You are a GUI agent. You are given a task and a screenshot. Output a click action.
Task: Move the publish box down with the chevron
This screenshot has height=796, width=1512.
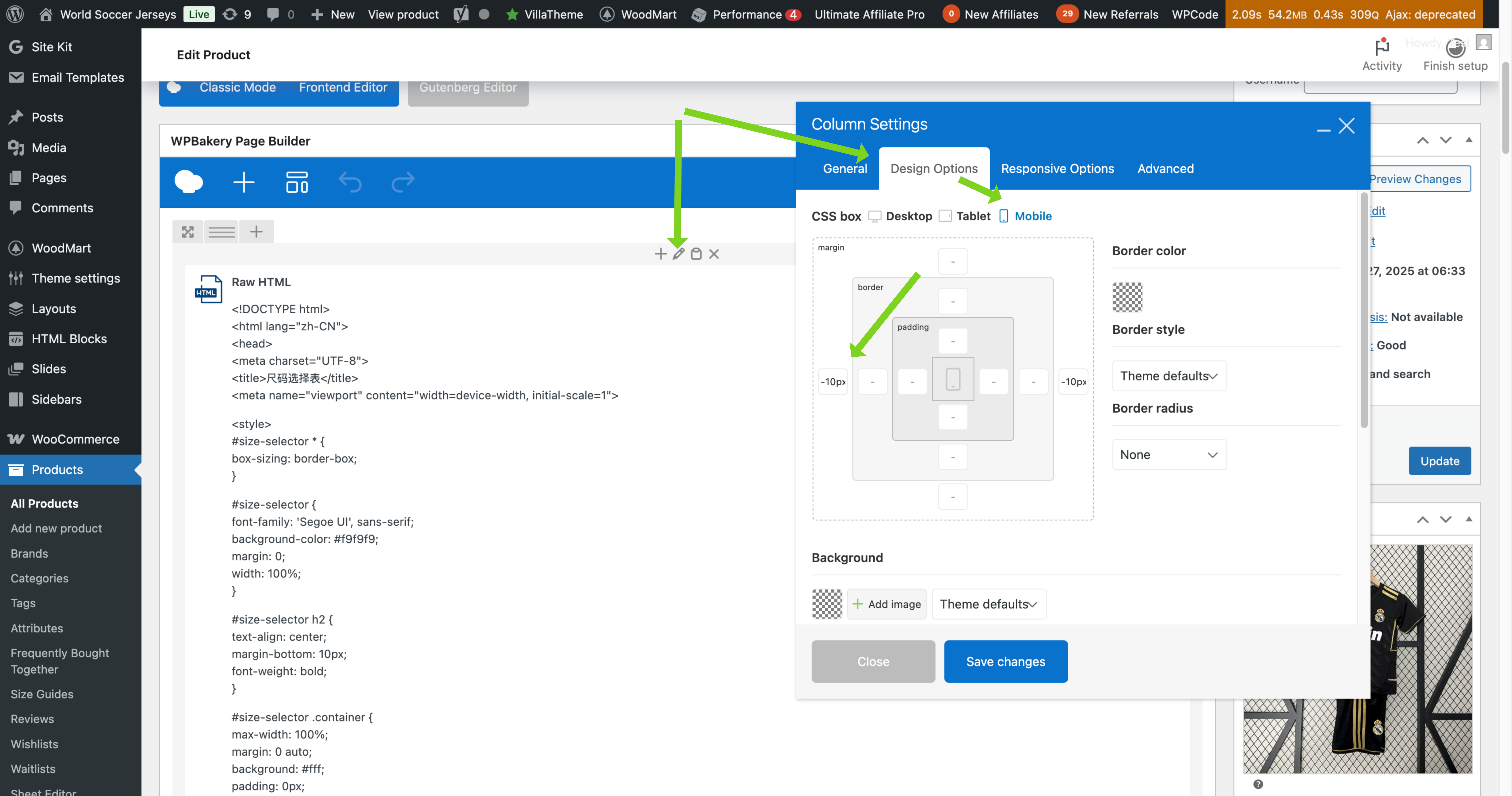coord(1446,140)
